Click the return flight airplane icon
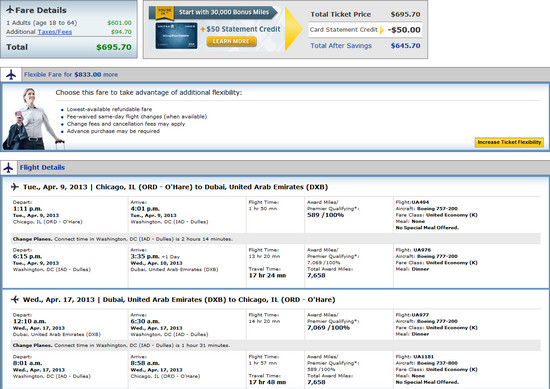This screenshot has height=389, width=550. (x=15, y=300)
